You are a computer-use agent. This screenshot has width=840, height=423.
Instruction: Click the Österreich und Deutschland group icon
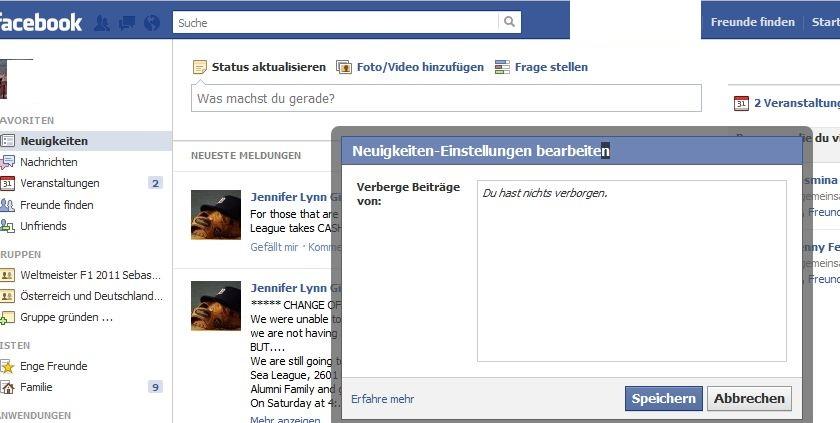(8, 296)
